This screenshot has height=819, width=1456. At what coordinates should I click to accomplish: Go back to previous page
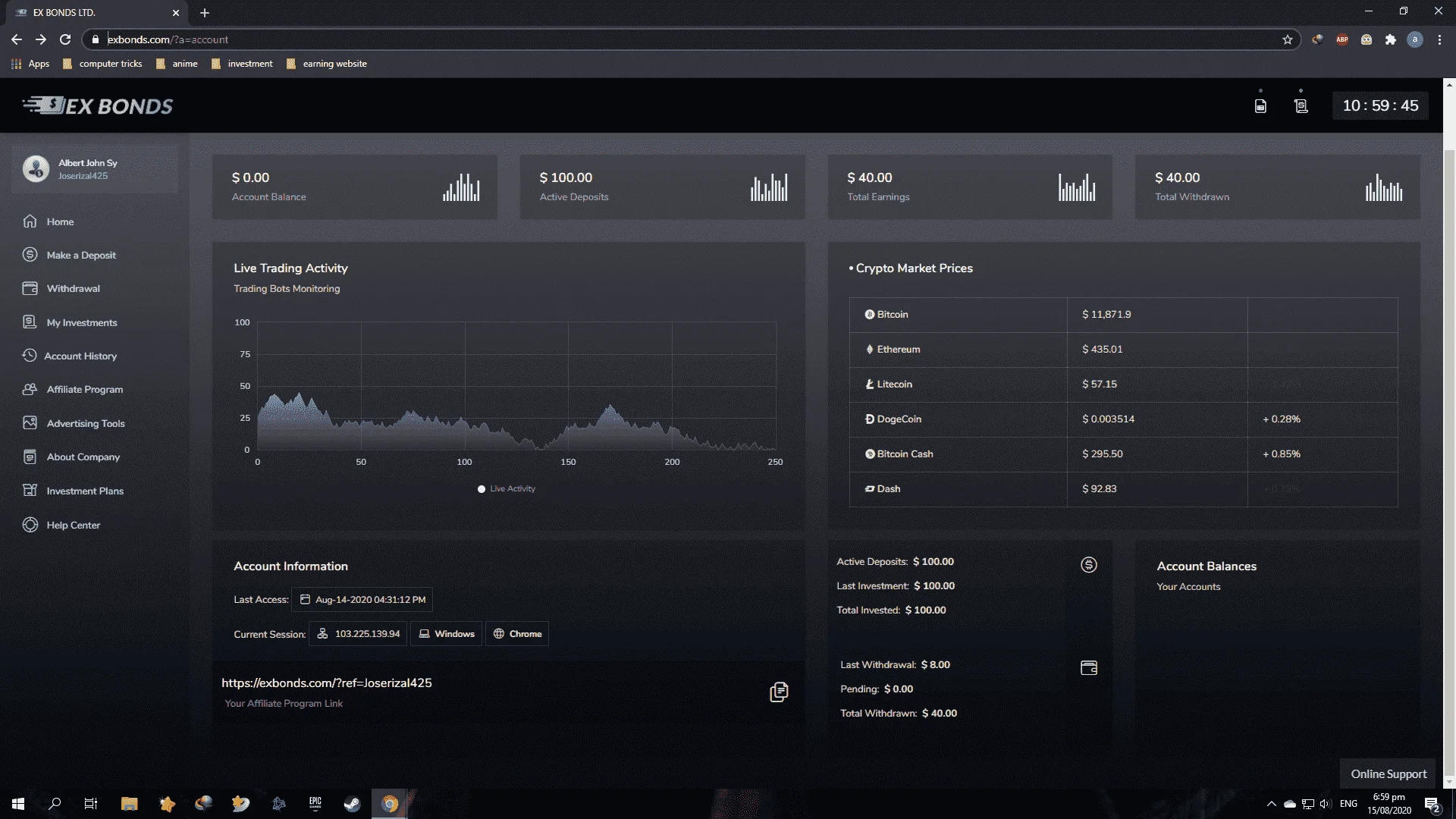[17, 39]
